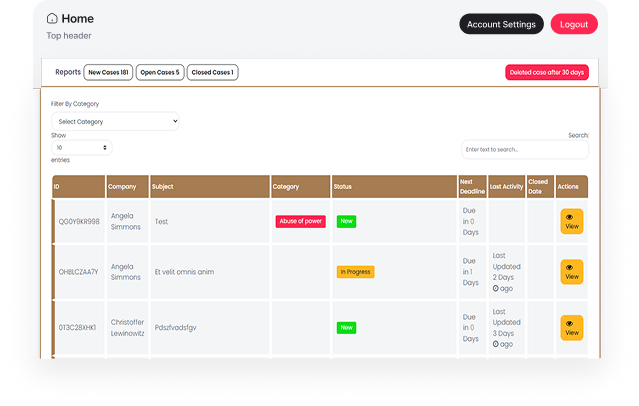Click the orange In Progress status badge
The image size is (639, 406).
[355, 272]
